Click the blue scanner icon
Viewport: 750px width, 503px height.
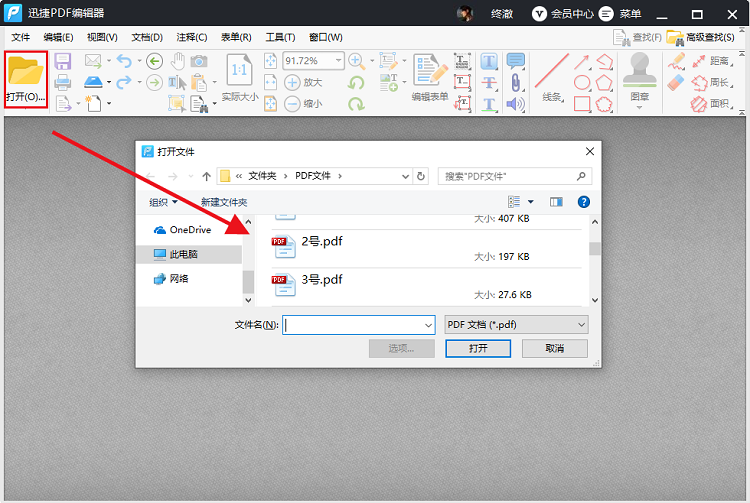pos(93,82)
